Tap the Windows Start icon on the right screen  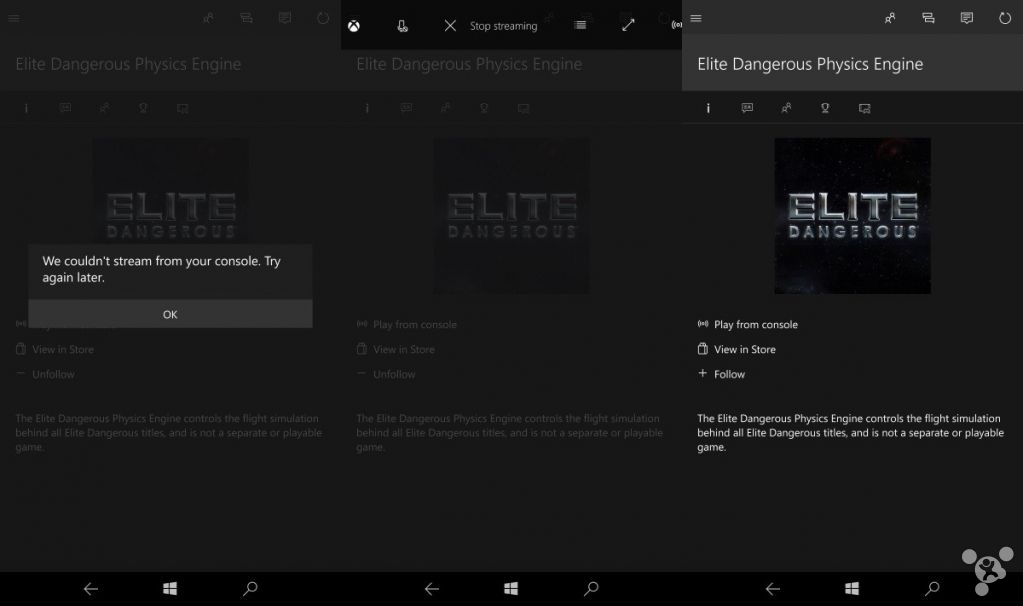pos(852,589)
